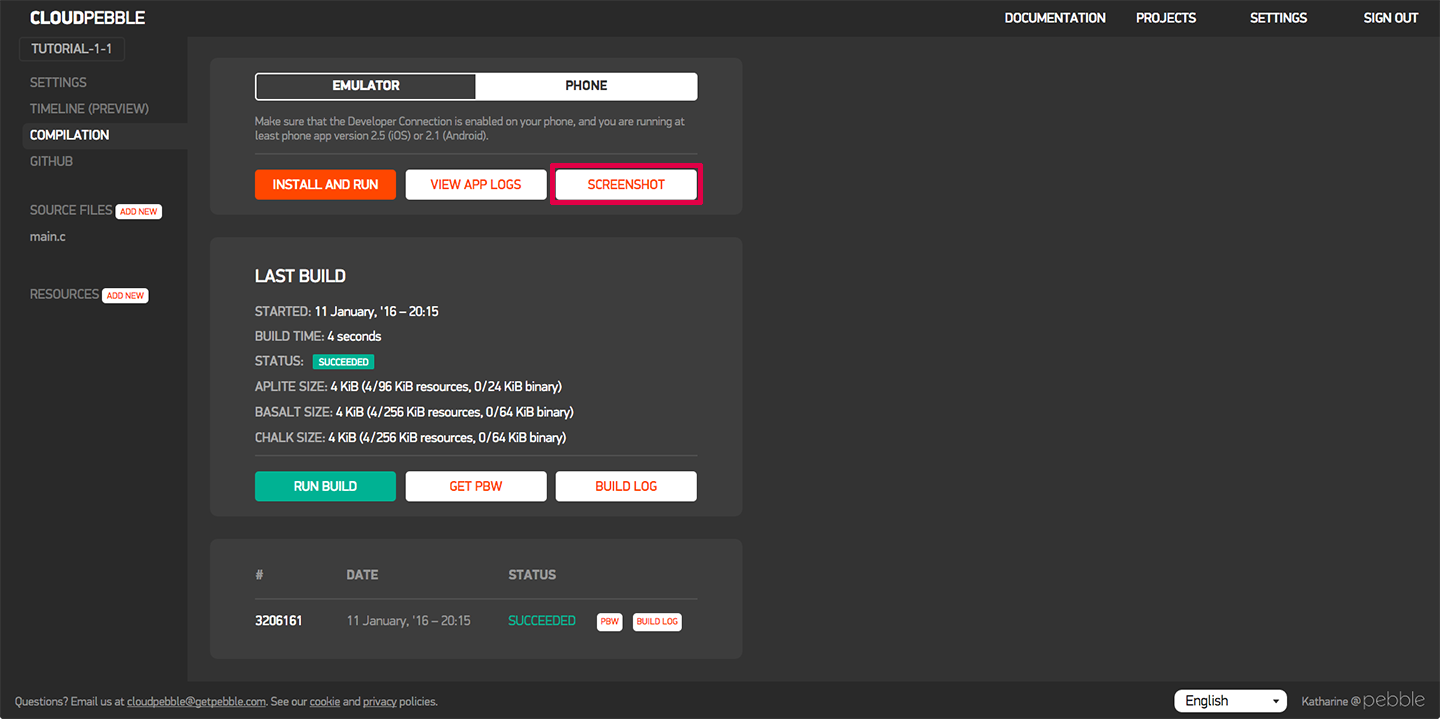
Task: Take a Screenshot of the app
Action: coord(626,185)
